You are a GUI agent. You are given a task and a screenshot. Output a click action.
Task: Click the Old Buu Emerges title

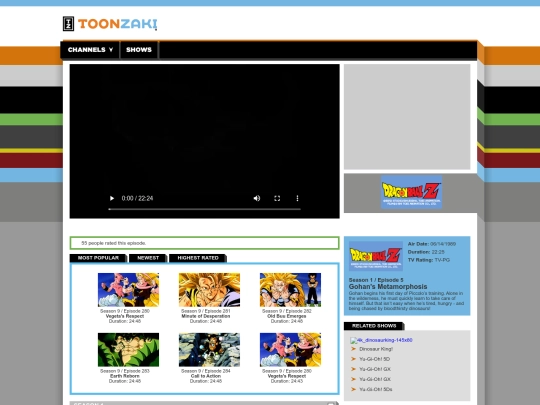click(x=287, y=316)
